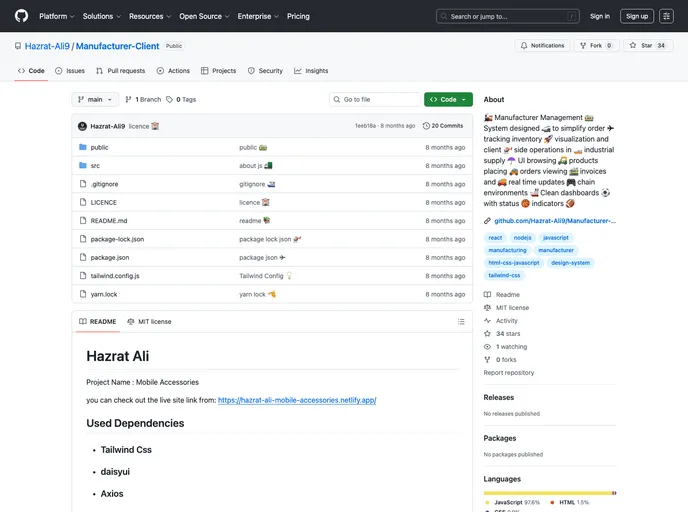Click the Go to file search field
The image size is (688, 512).
(375, 100)
